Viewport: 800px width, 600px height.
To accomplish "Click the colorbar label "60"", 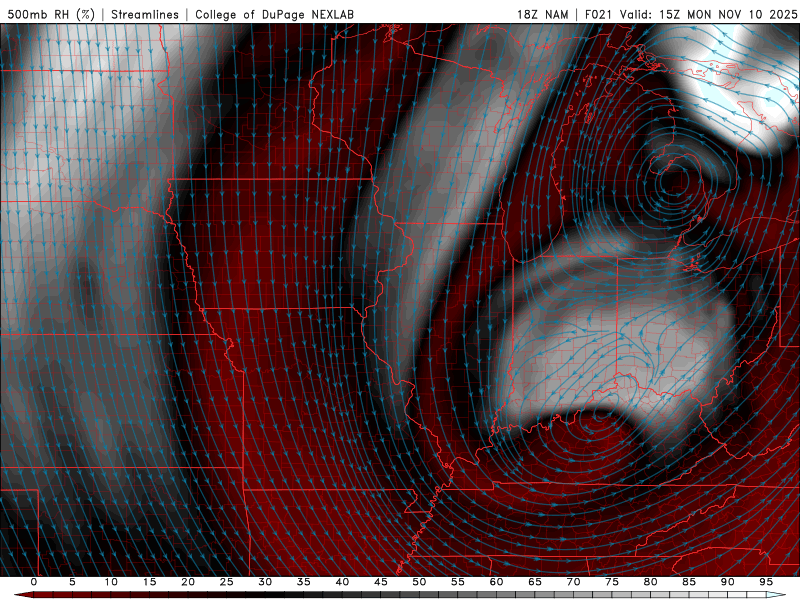I will [496, 582].
